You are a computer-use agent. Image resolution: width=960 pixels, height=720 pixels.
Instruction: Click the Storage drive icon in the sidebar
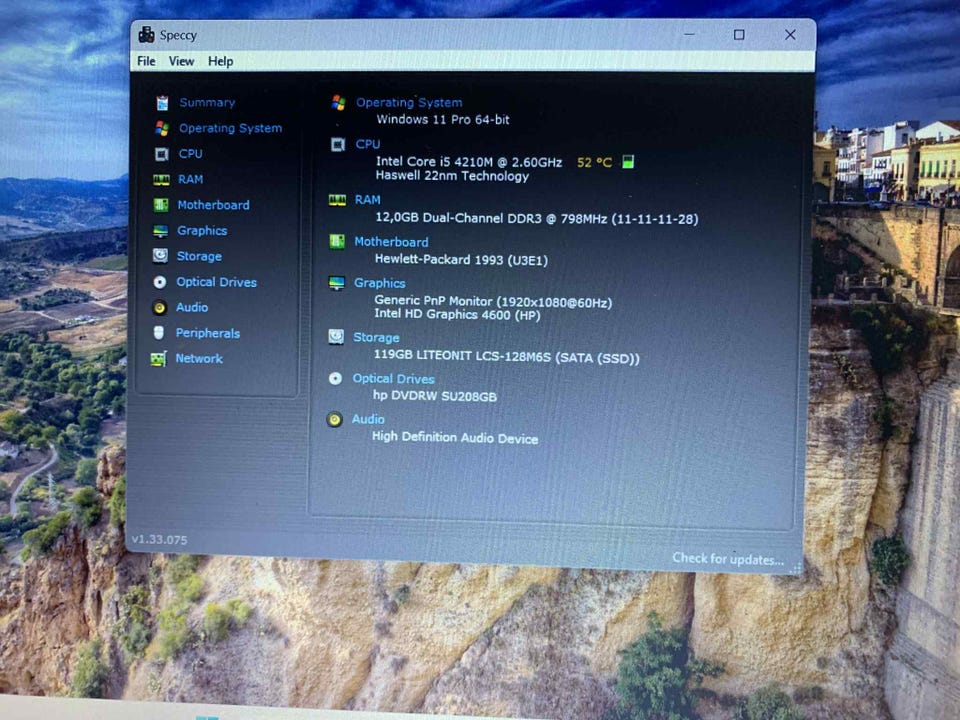tap(160, 256)
